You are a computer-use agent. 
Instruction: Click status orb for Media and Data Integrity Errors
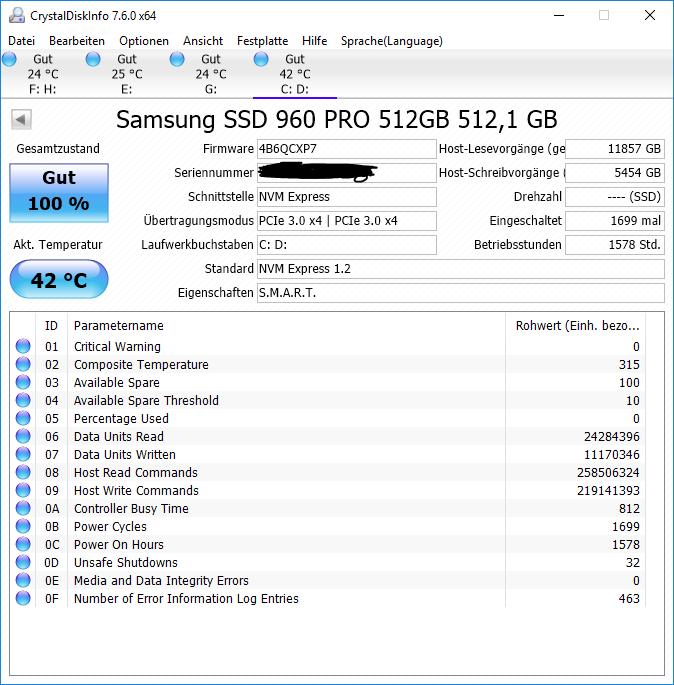tap(23, 580)
